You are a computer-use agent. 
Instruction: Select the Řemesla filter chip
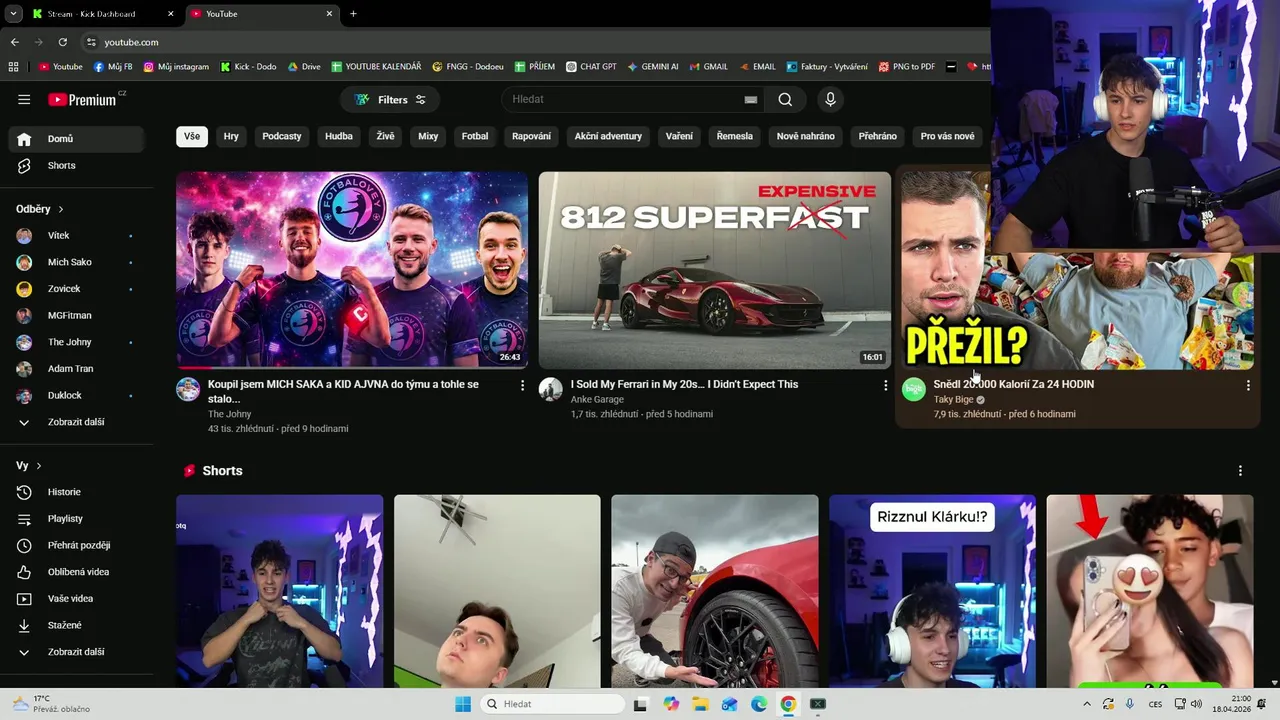(x=735, y=136)
